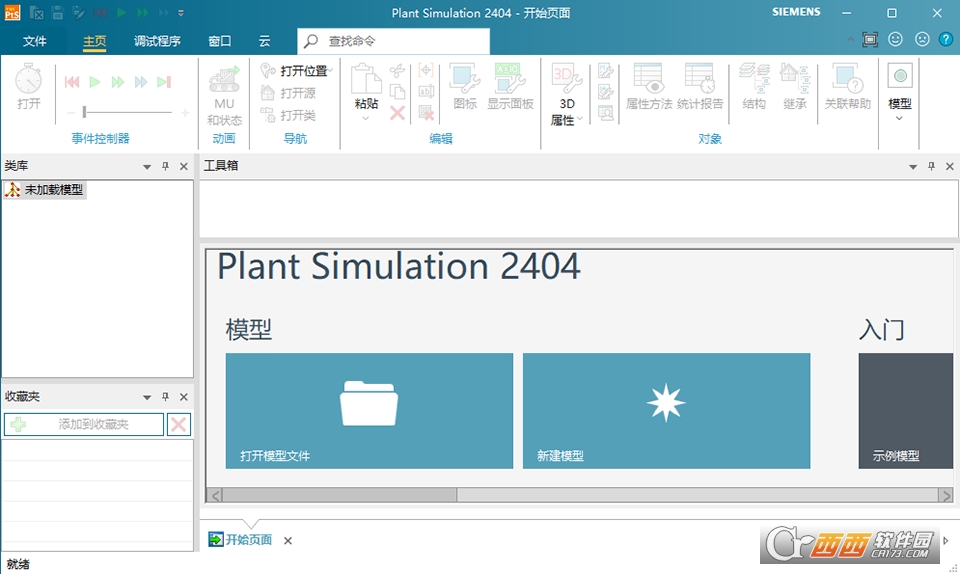The image size is (960, 574).
Task: Pin the 类库 panel
Action: pyautogui.click(x=165, y=166)
